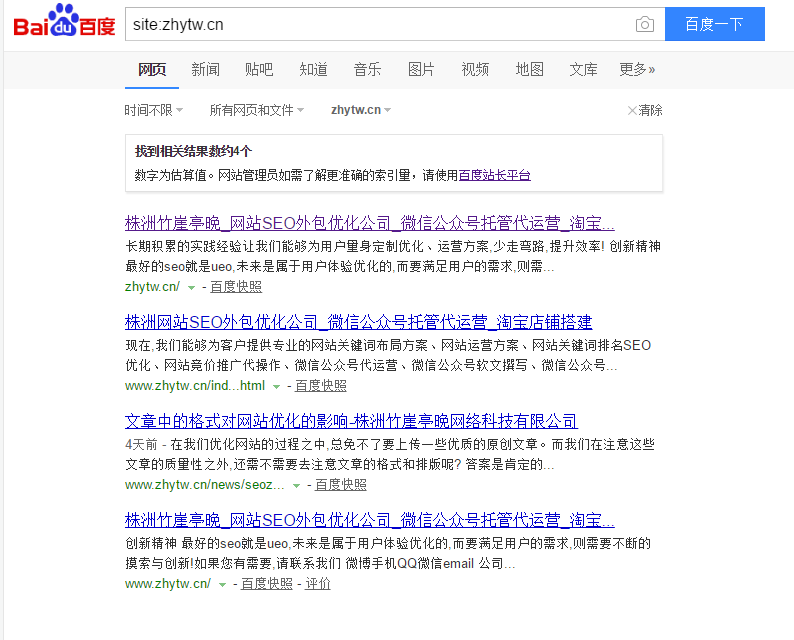
Task: Expand the arrow next to zhytw.cn/ URL
Action: [x=191, y=288]
